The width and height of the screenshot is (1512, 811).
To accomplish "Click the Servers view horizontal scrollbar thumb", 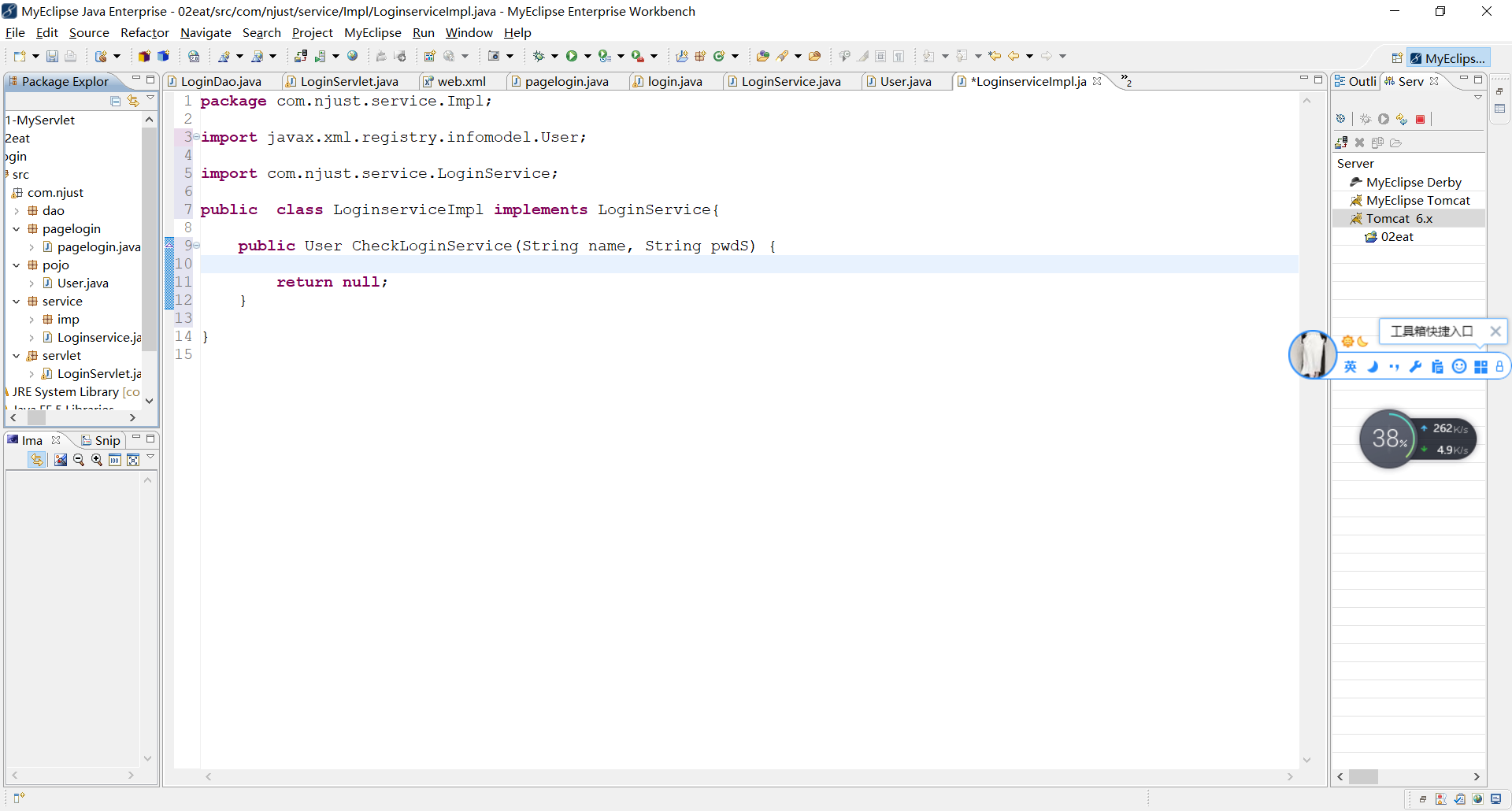I will point(1363,776).
